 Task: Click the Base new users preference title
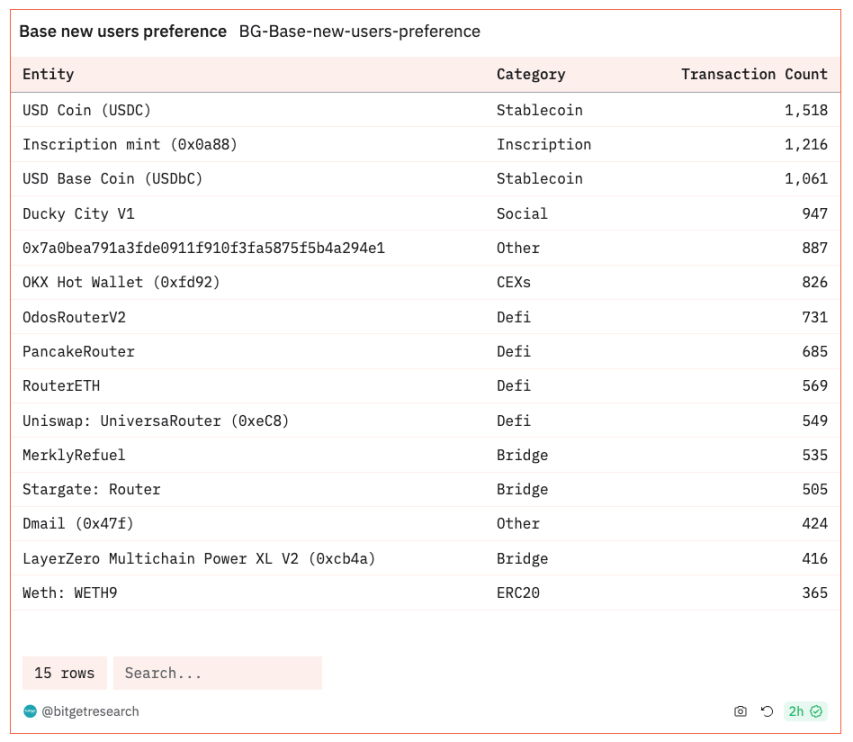click(x=123, y=32)
